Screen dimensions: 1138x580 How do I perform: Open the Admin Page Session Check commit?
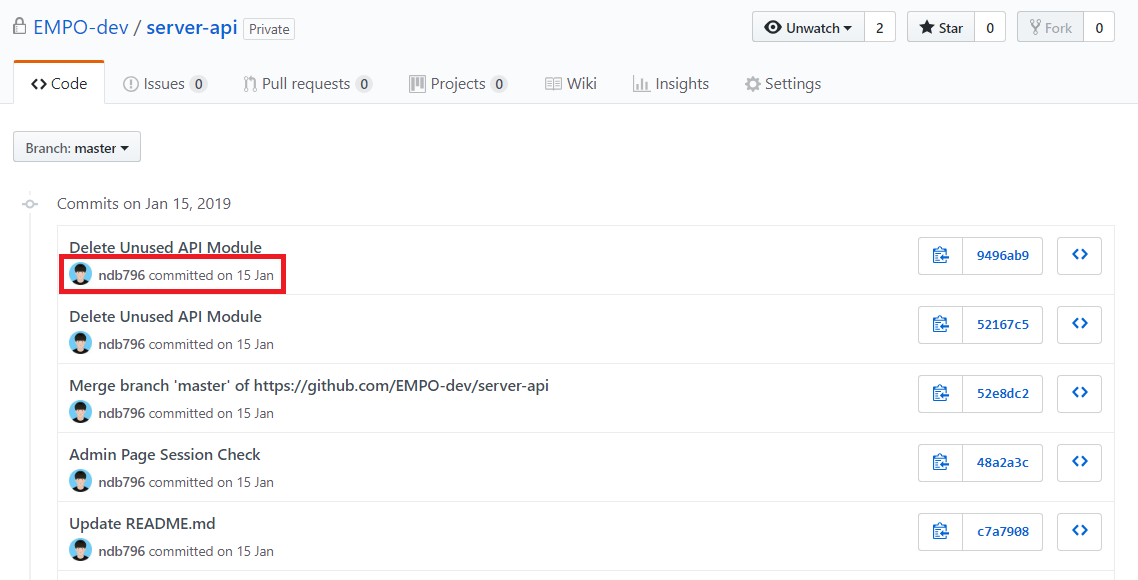tap(165, 454)
